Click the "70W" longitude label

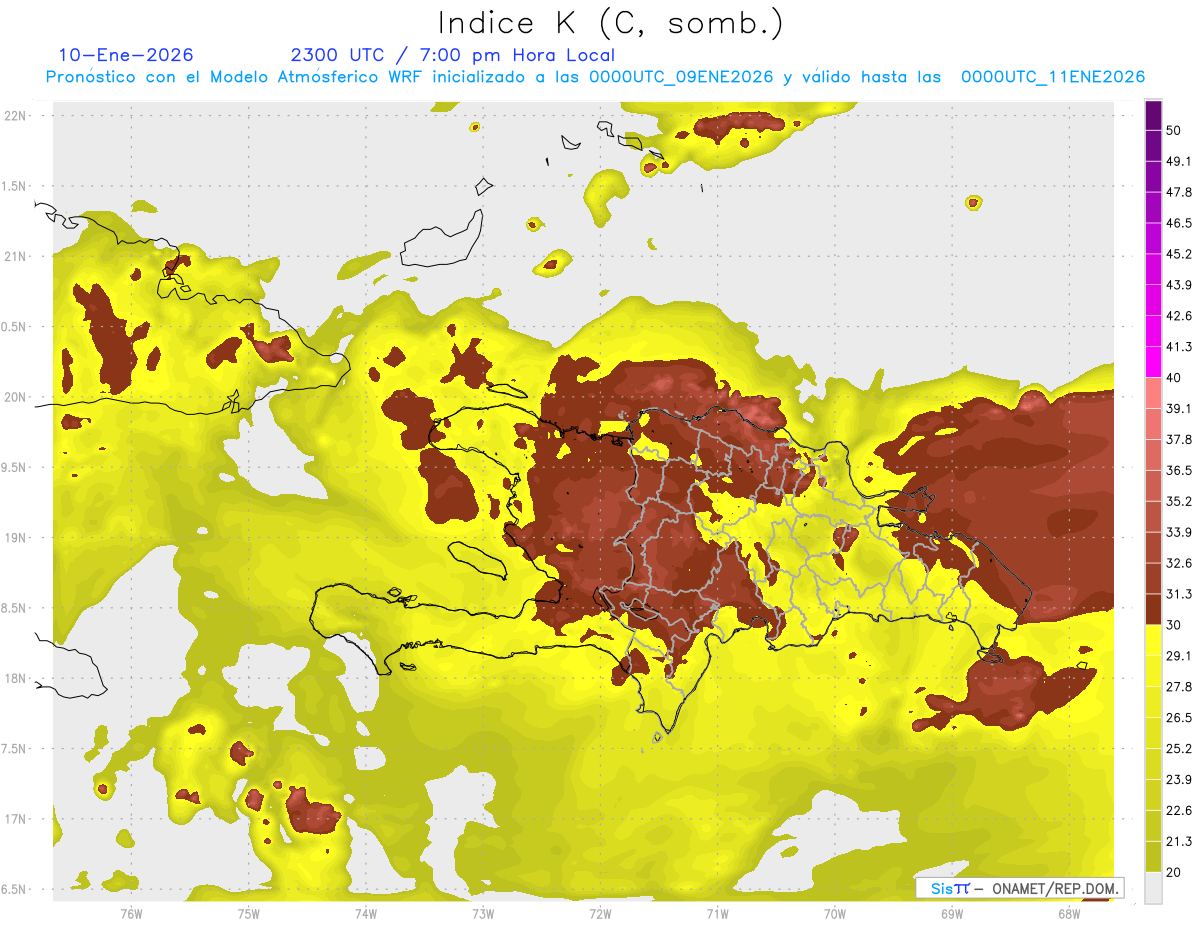[x=835, y=914]
